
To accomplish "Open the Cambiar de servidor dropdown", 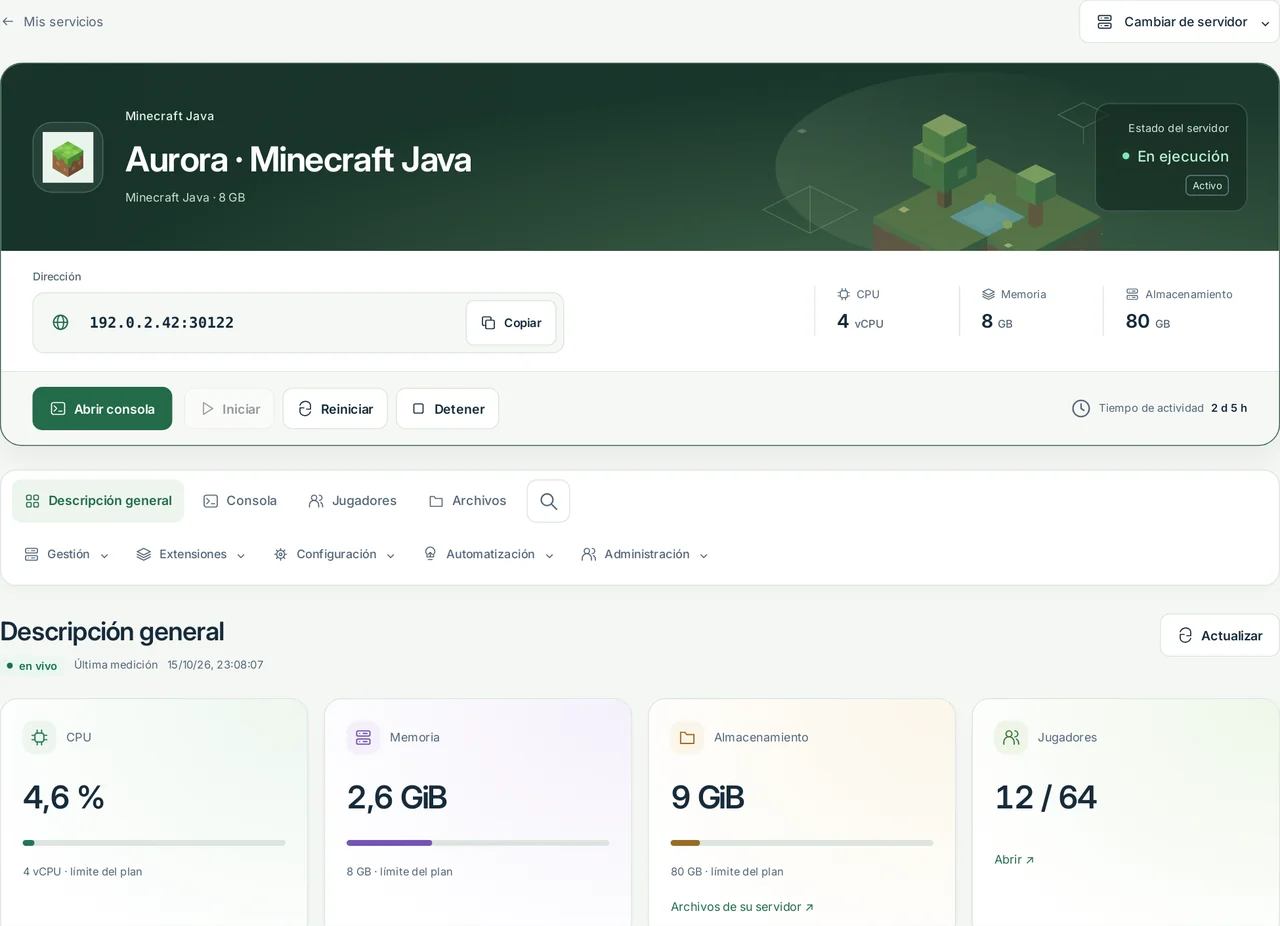I will pyautogui.click(x=1180, y=22).
